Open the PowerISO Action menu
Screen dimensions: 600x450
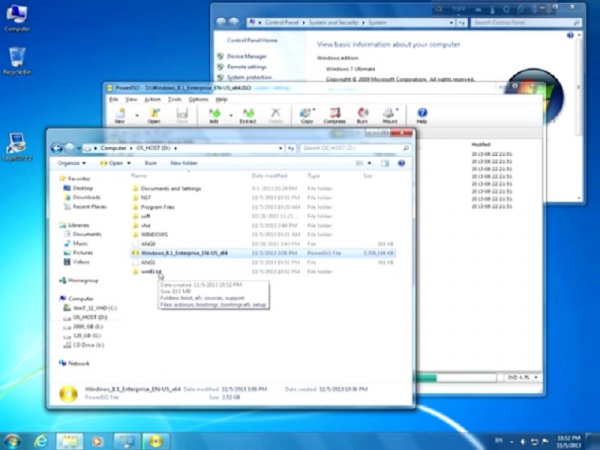click(152, 99)
